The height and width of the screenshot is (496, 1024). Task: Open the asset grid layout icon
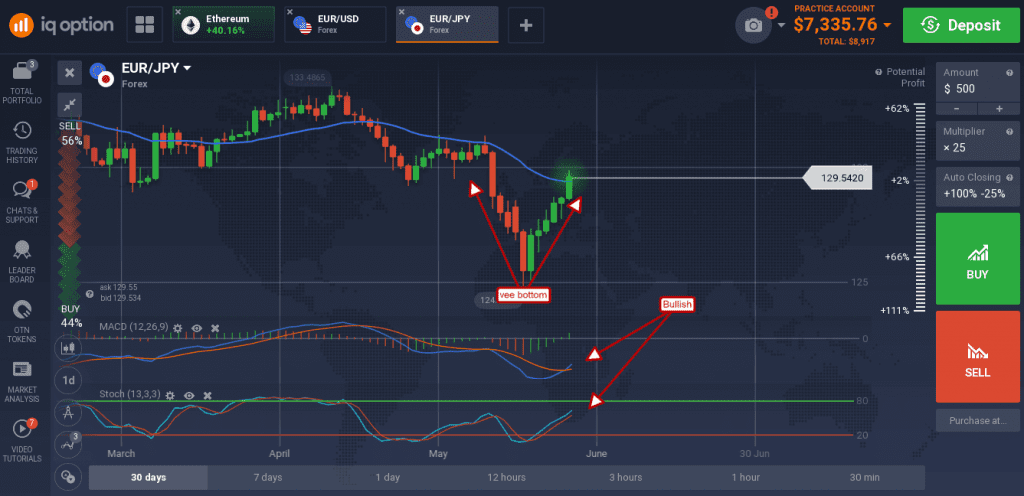[144, 25]
